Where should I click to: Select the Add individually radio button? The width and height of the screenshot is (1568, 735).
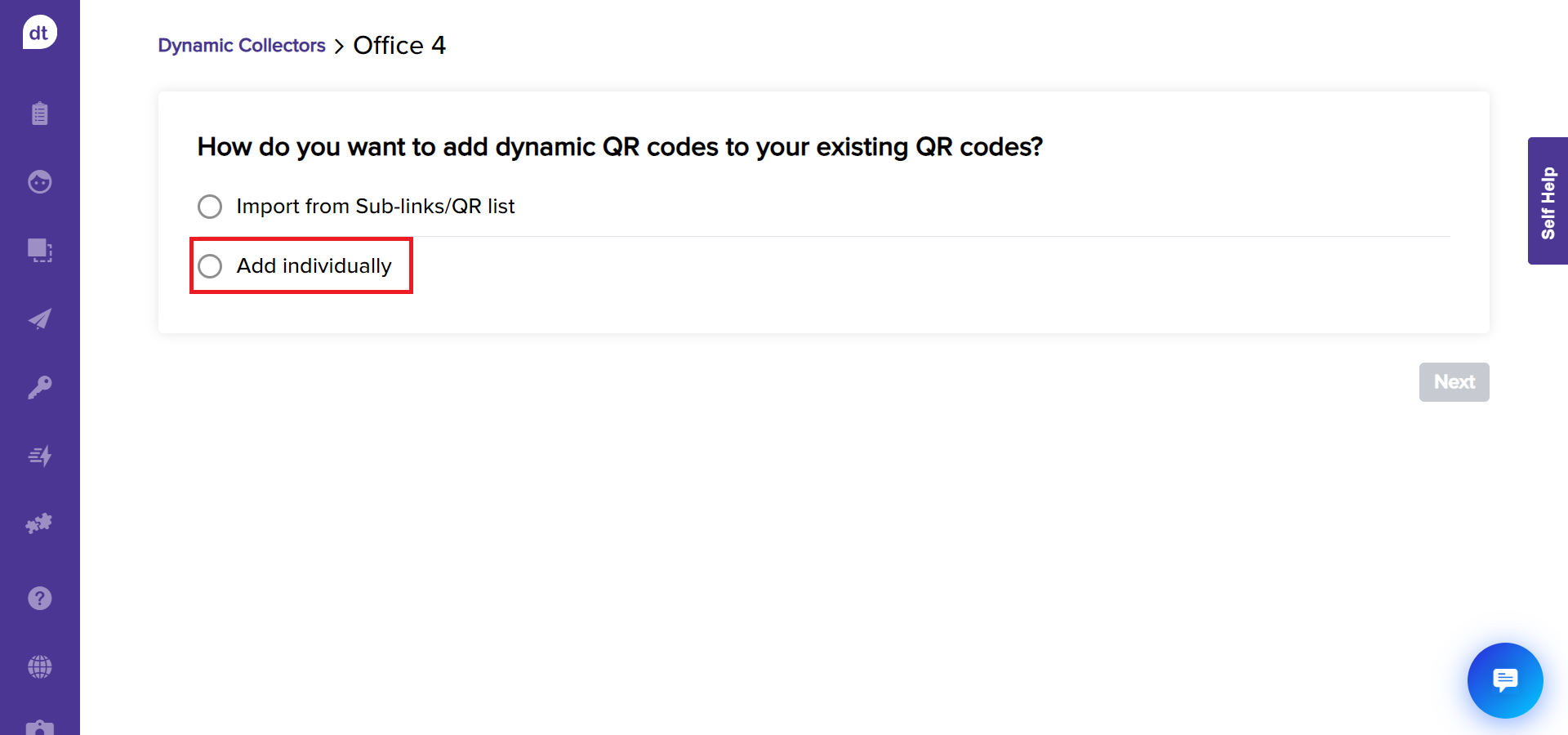[x=210, y=266]
